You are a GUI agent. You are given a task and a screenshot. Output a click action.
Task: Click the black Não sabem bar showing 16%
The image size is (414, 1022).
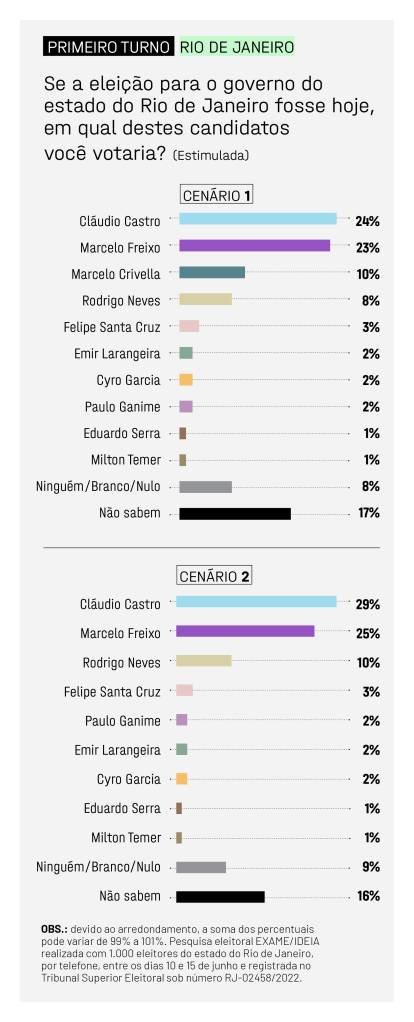(x=220, y=897)
